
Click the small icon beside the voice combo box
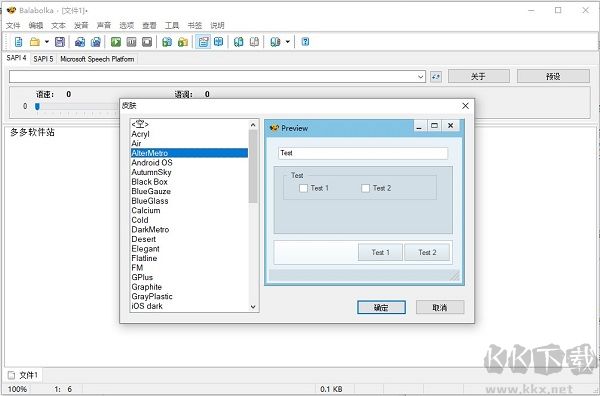tap(436, 77)
